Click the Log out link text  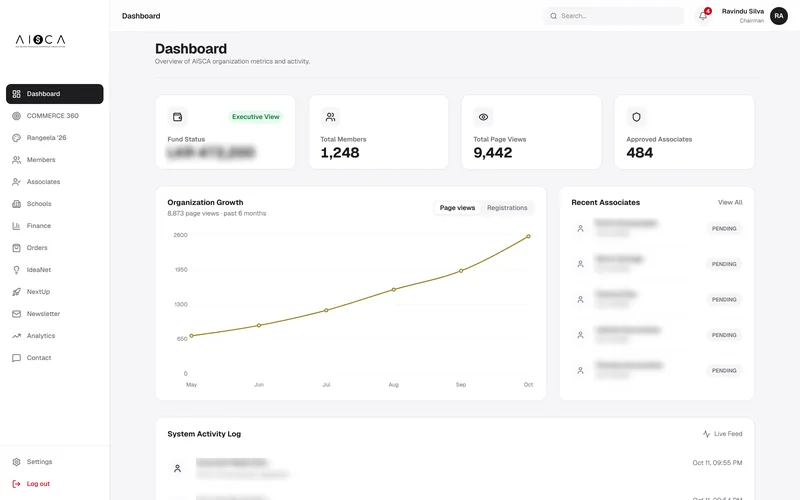pos(38,484)
